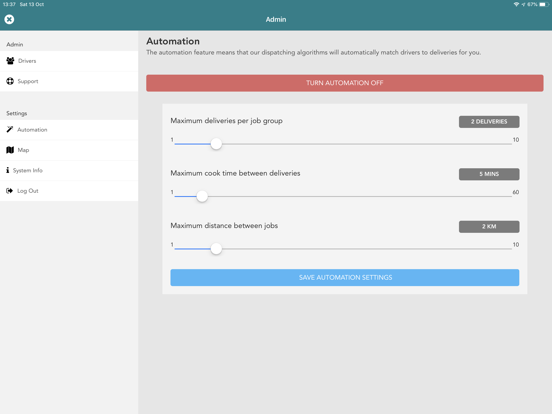Select Automation in Settings
This screenshot has width=552, height=414.
coord(69,130)
